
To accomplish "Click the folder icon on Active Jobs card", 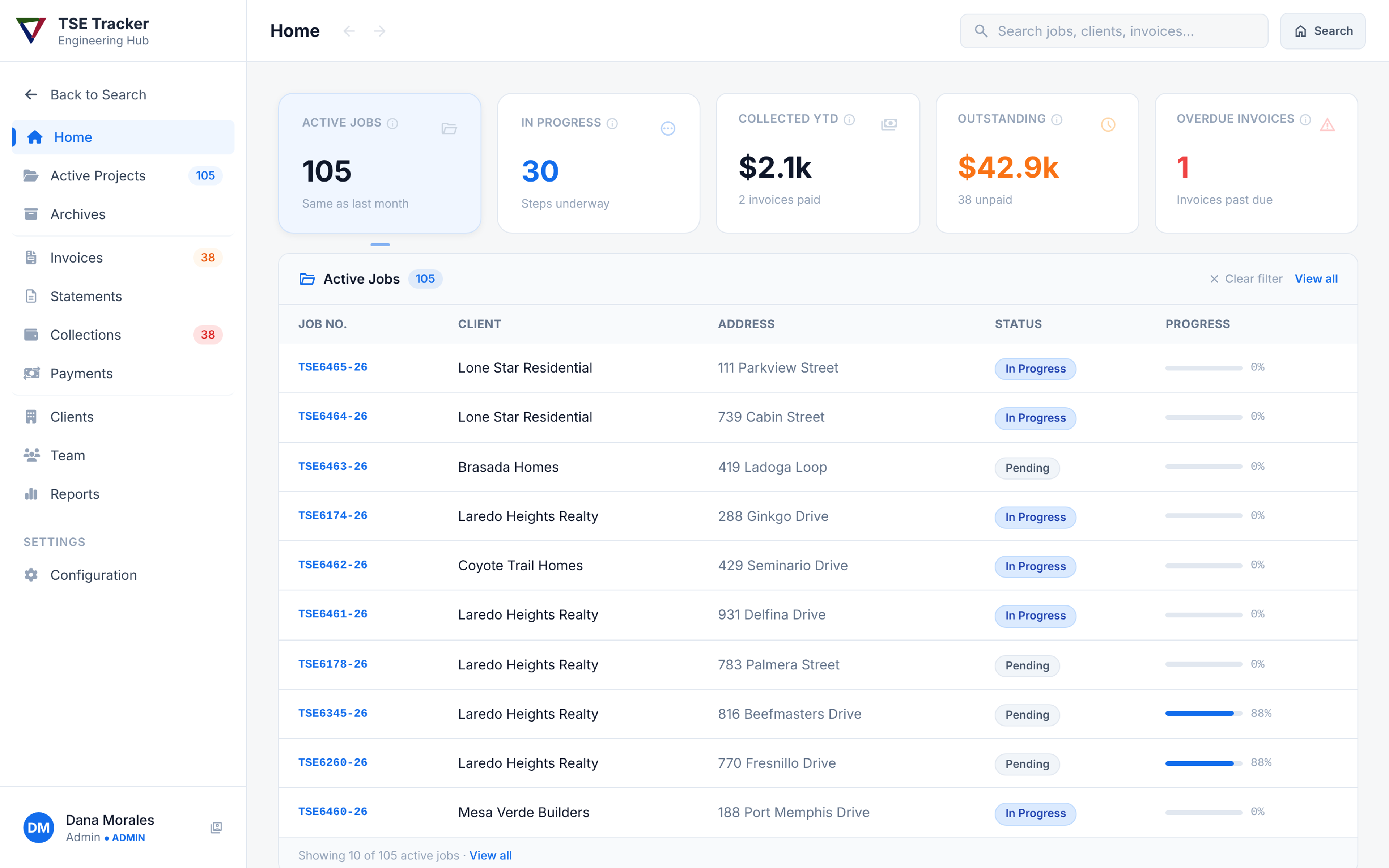I will point(449,129).
